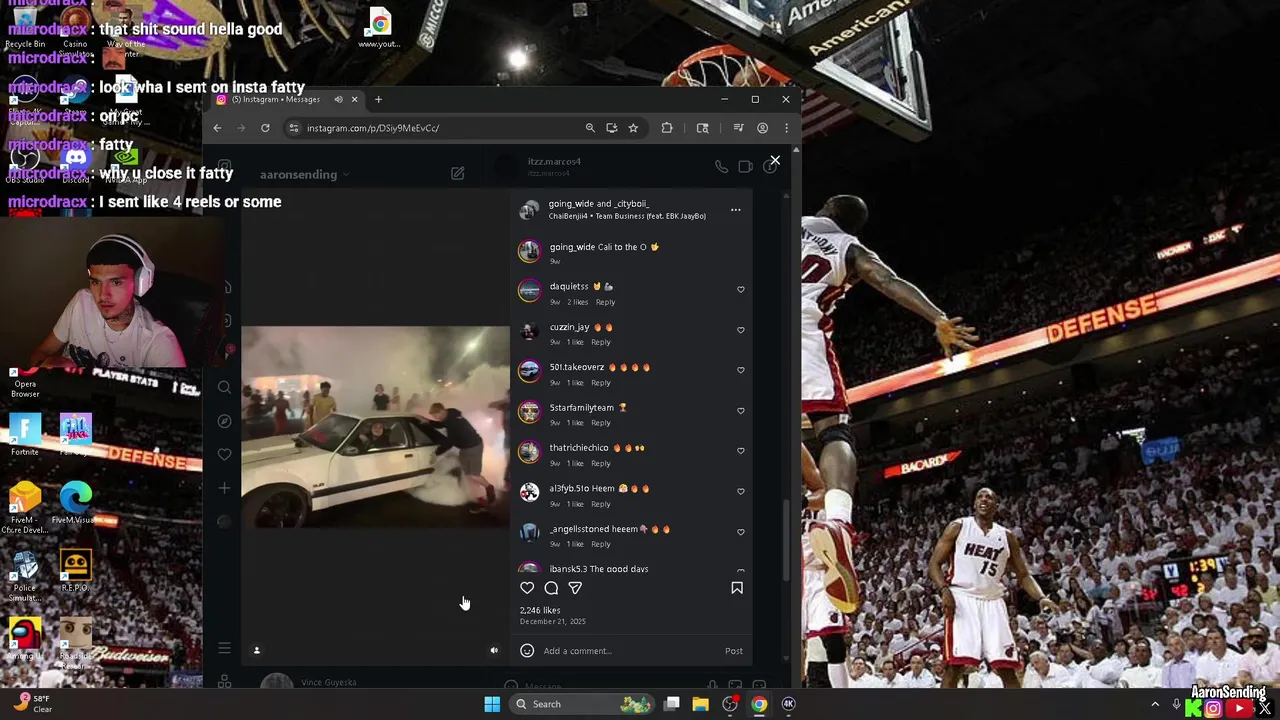Like daquietss comment

[741, 289]
